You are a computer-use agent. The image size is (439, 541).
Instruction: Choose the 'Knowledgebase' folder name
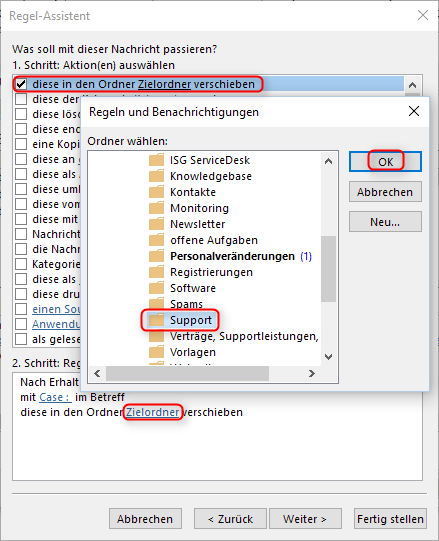pyautogui.click(x=211, y=176)
